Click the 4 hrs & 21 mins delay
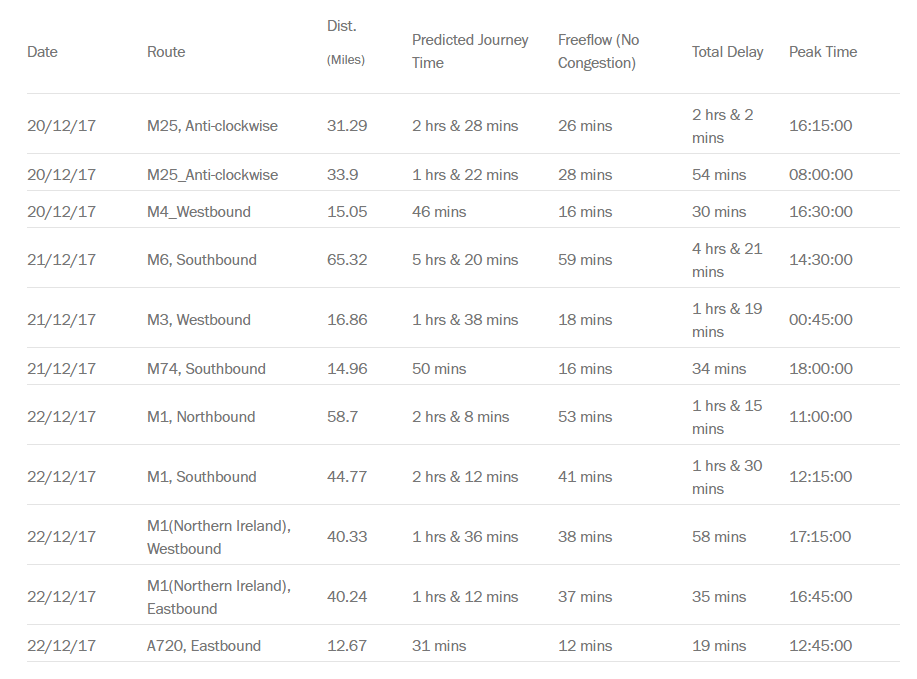 coord(727,260)
